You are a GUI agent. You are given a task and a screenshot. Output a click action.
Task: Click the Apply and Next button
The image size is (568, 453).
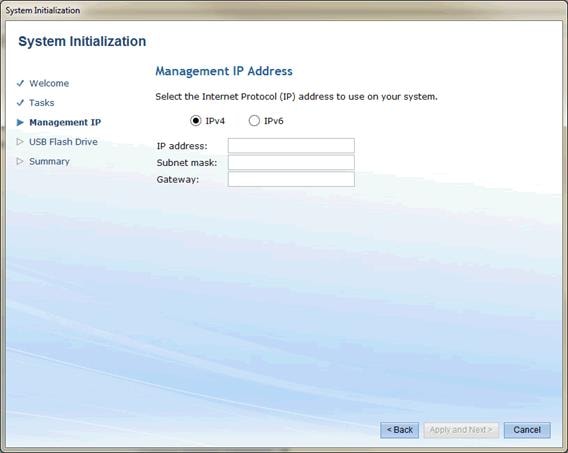click(461, 430)
